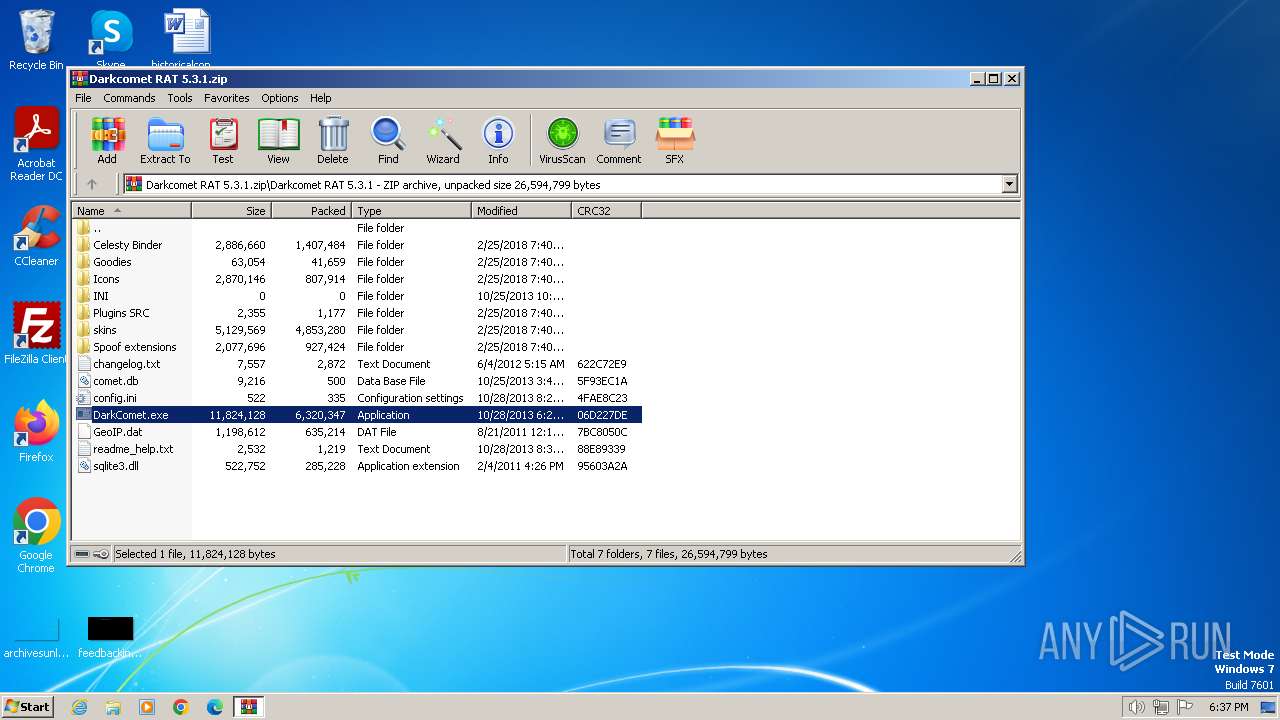The height and width of the screenshot is (720, 1280).
Task: Click the Windows Start button
Action: tap(27, 707)
